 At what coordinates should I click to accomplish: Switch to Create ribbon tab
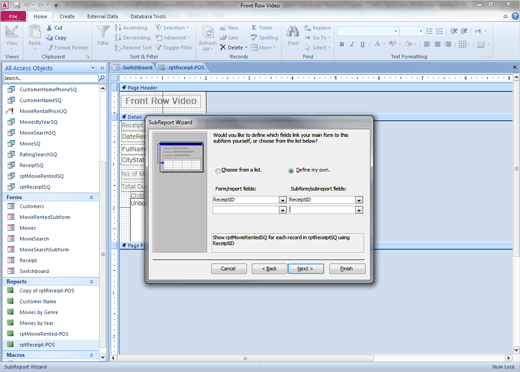click(x=67, y=16)
